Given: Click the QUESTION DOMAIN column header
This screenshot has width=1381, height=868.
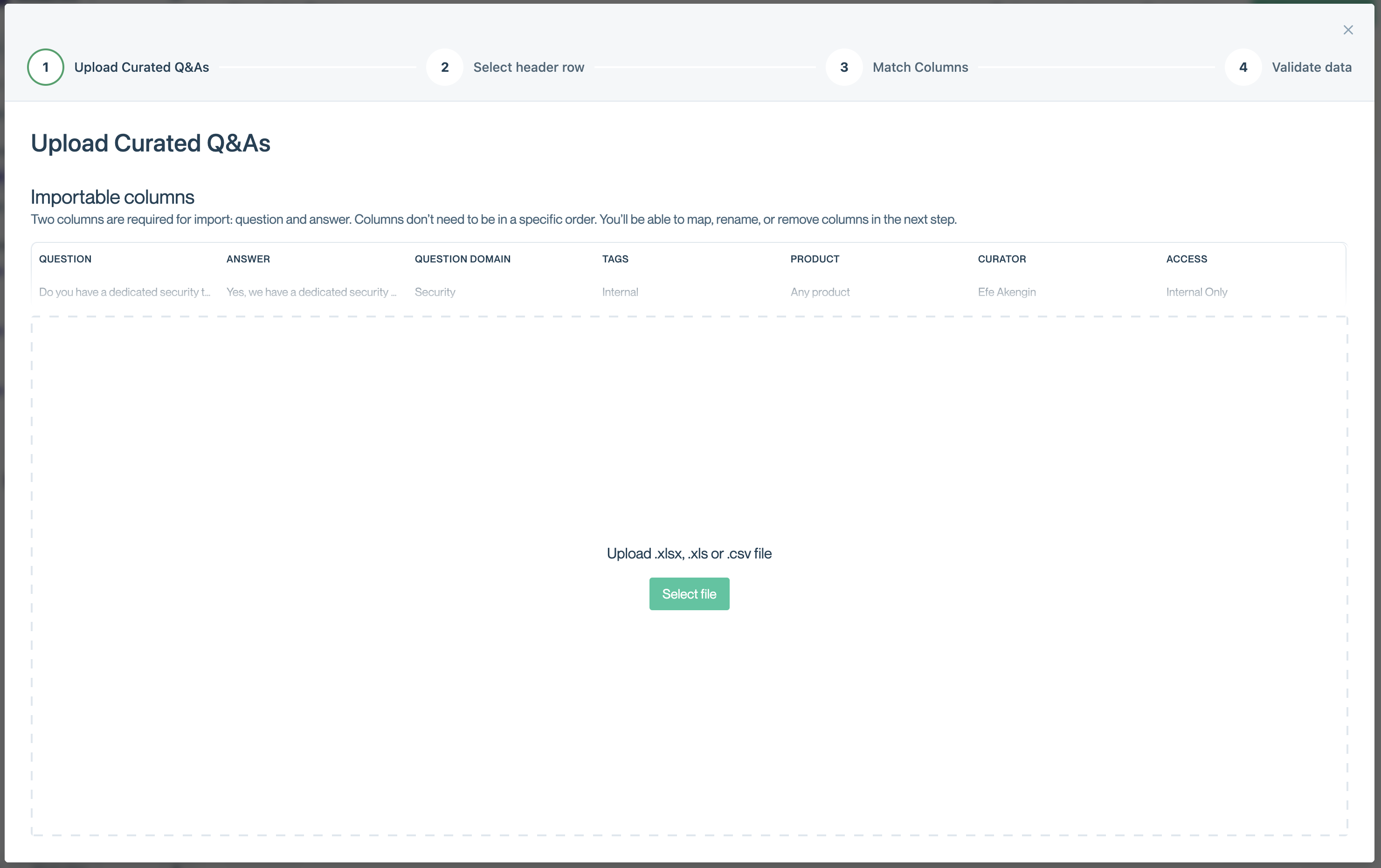Looking at the screenshot, I should click(x=462, y=259).
